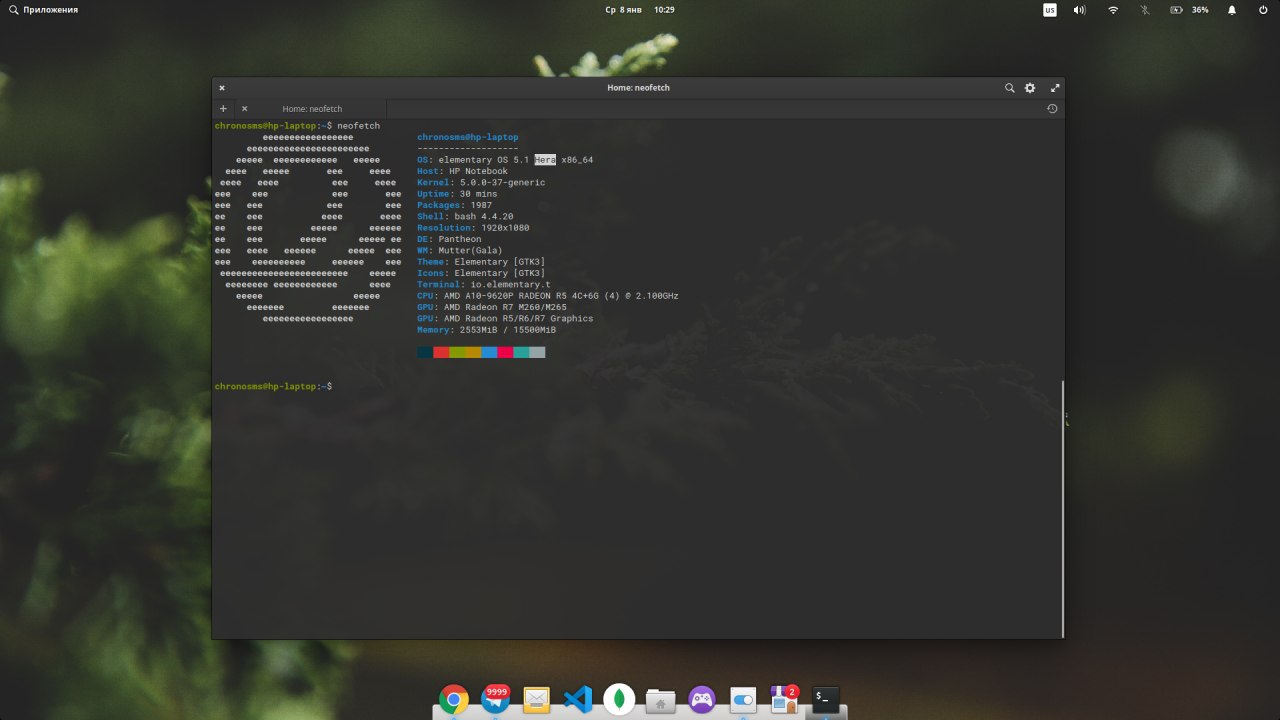The width and height of the screenshot is (1280, 720).
Task: Launch Visual Studio Code from dock
Action: (x=578, y=699)
